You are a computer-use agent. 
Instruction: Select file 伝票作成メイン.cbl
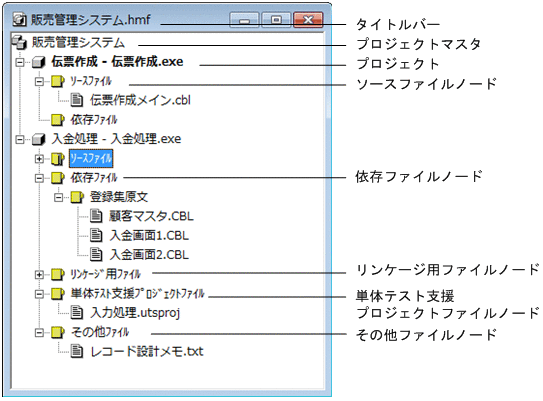pos(140,100)
